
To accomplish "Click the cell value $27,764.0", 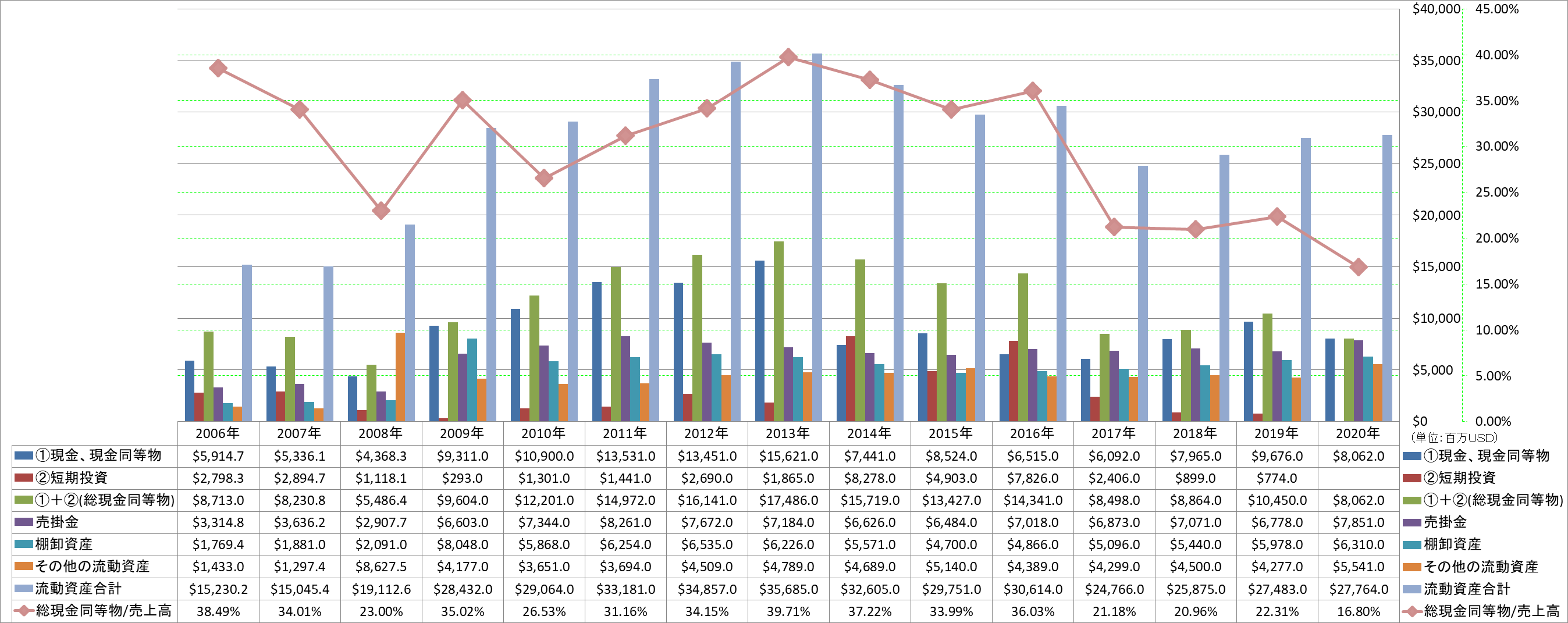I will click(1358, 589).
